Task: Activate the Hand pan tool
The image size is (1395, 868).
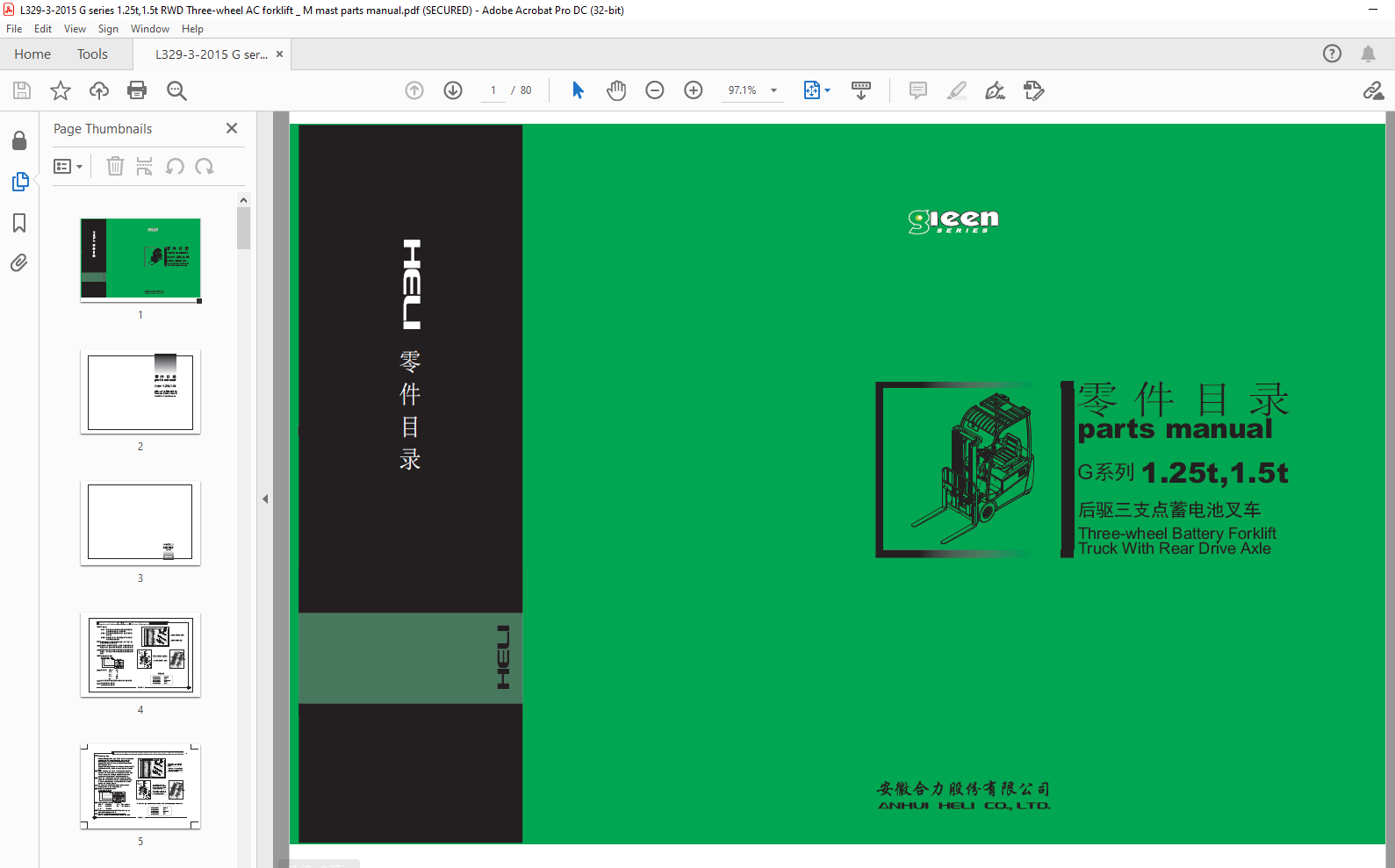Action: [616, 90]
